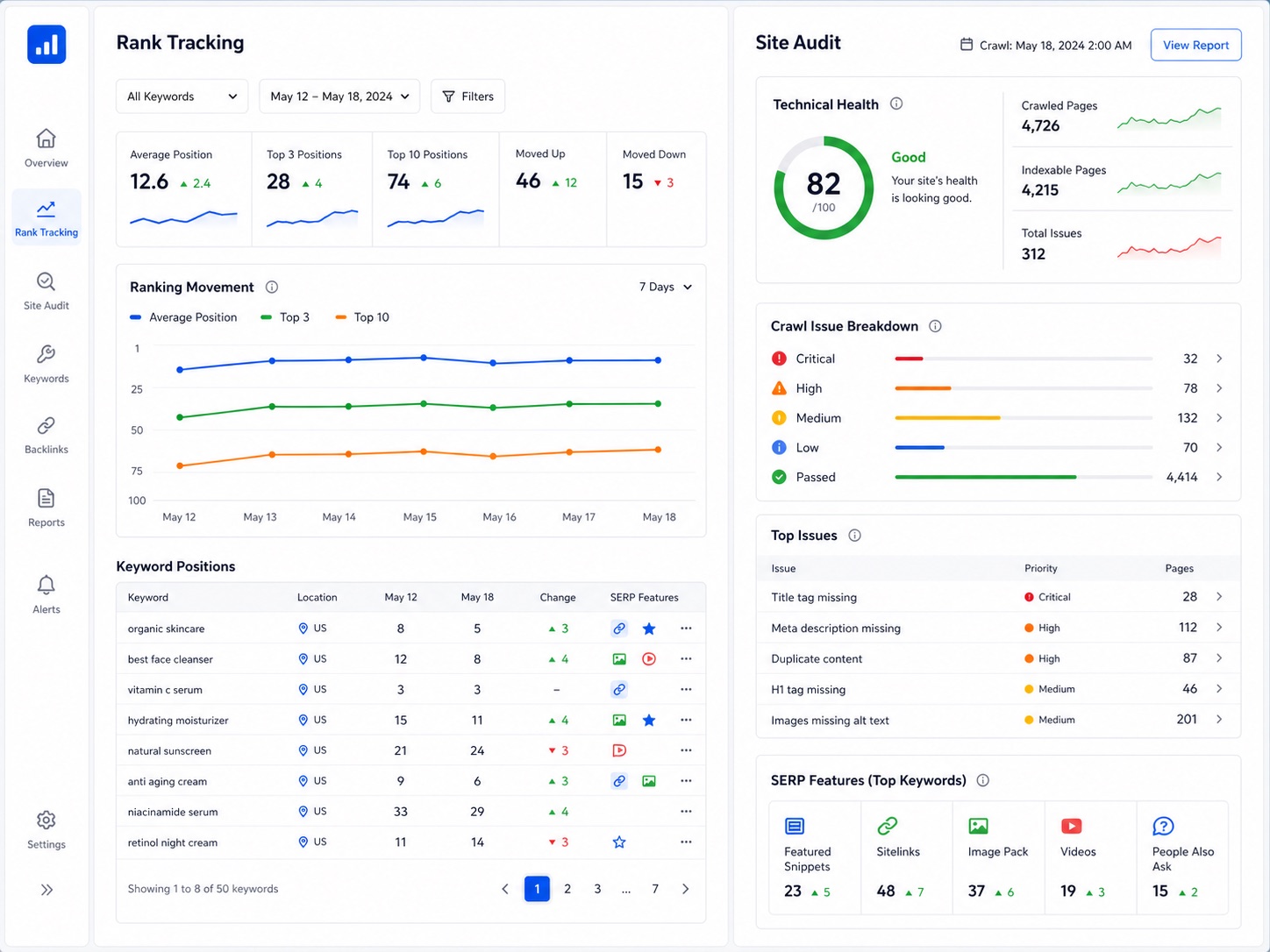
Task: Open the Duplicate content issue
Action: tap(998, 658)
